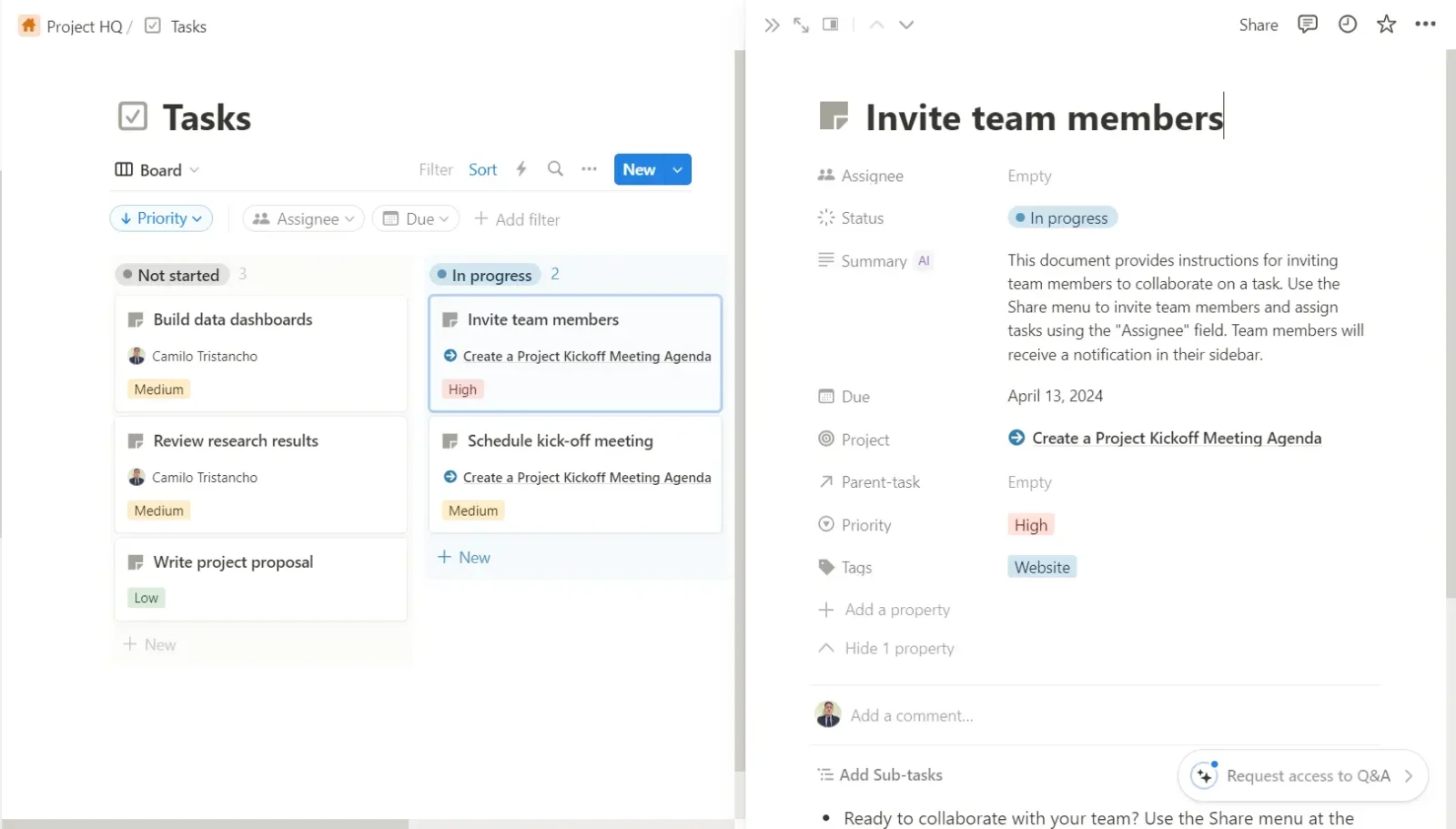
Task: Click the user avatar beside comment box
Action: pos(828,714)
